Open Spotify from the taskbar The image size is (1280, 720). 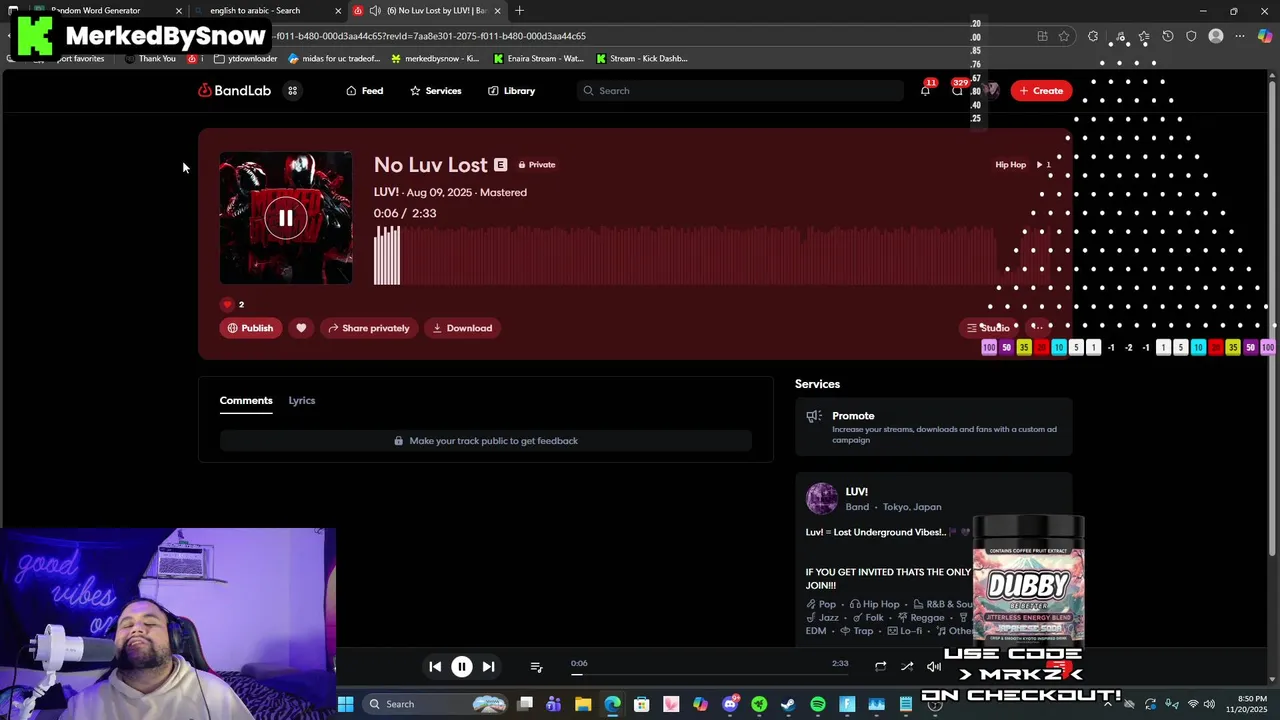[x=818, y=704]
